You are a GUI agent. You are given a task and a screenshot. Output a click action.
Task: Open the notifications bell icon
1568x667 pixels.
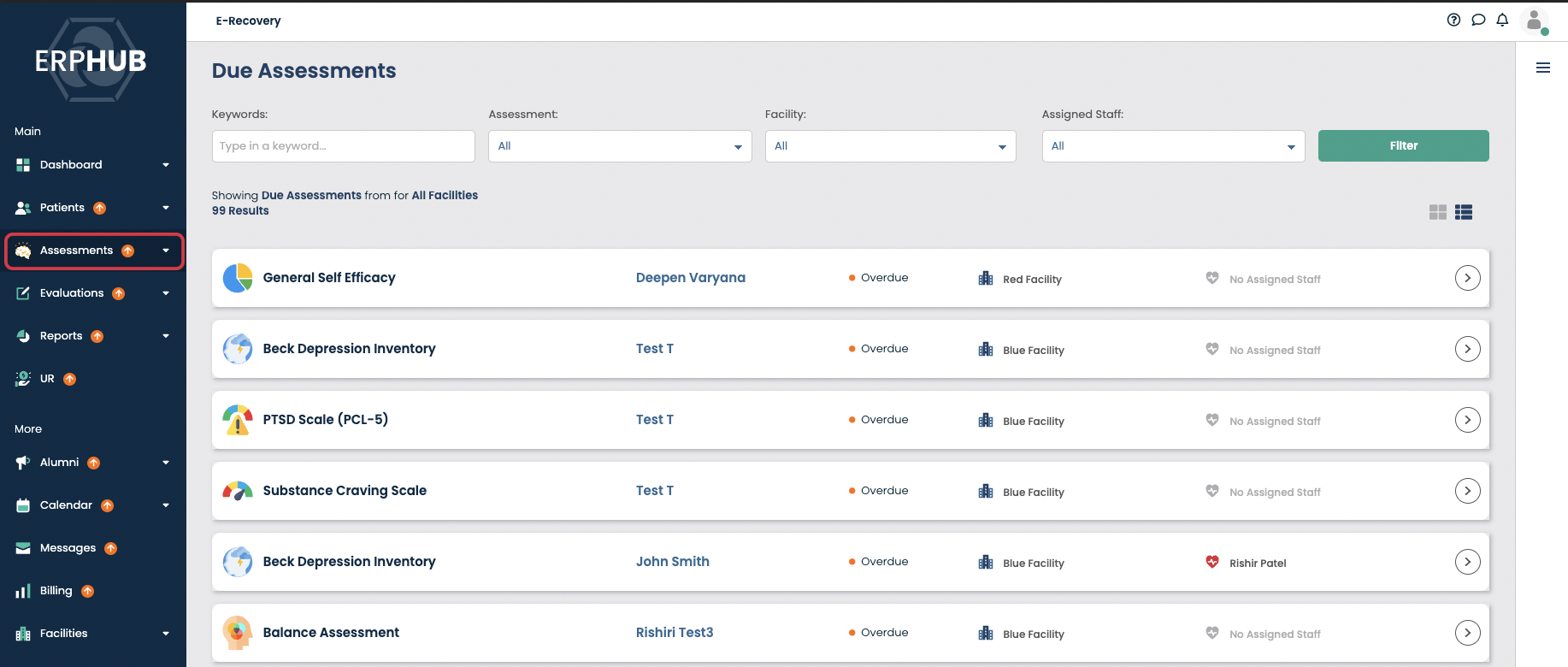[x=1502, y=20]
